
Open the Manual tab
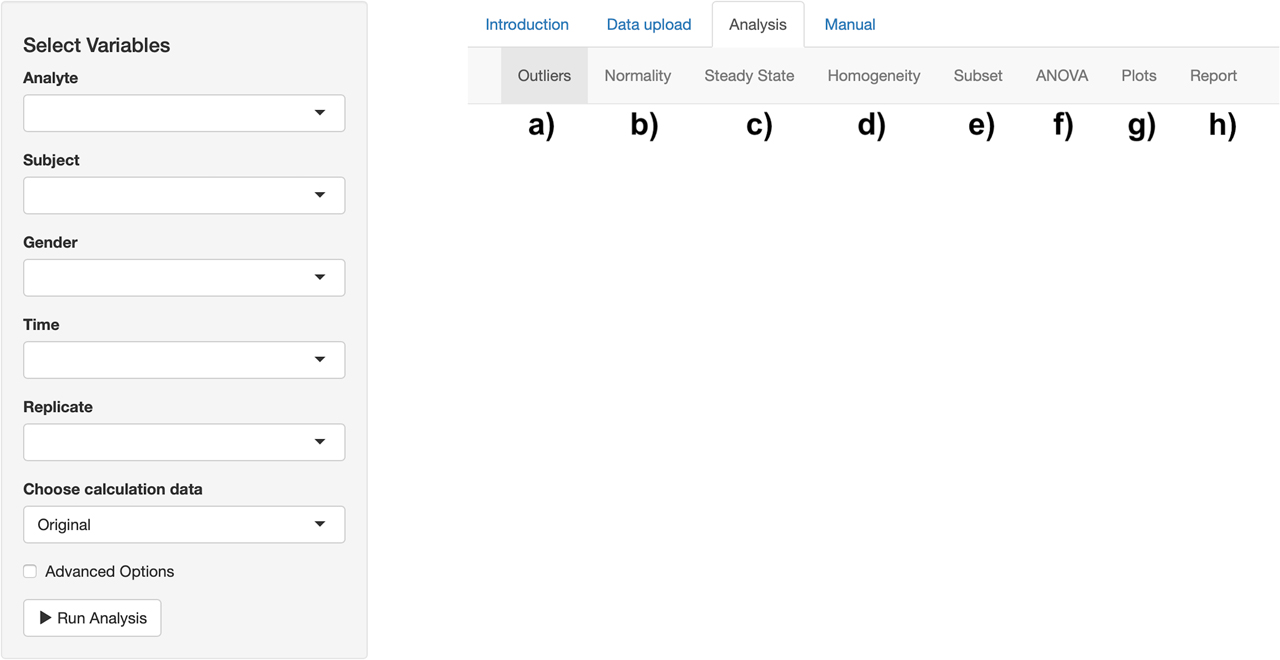(849, 24)
